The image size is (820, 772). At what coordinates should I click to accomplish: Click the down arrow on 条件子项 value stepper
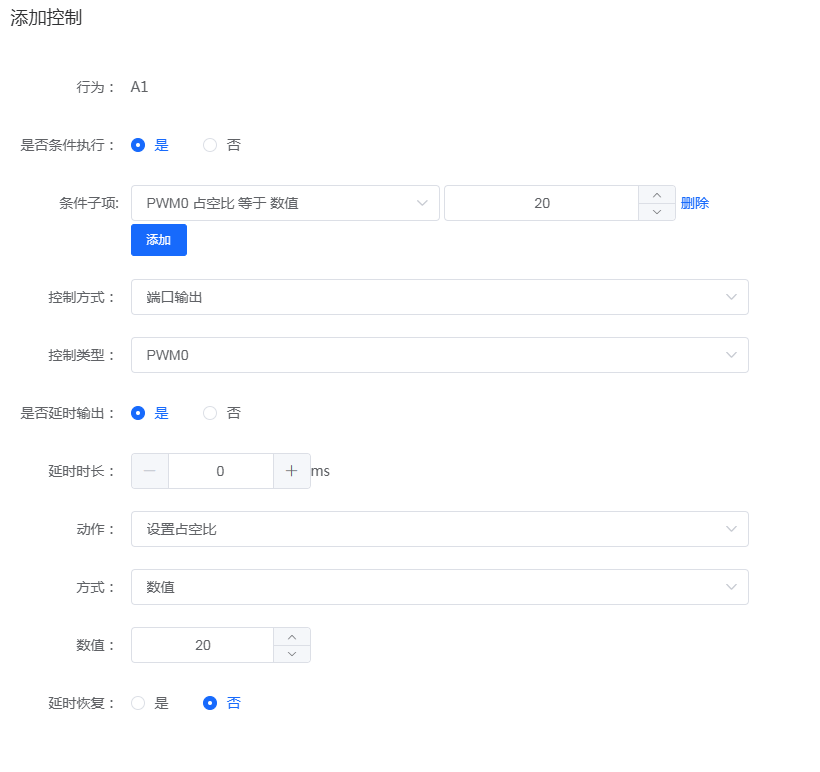coord(658,210)
